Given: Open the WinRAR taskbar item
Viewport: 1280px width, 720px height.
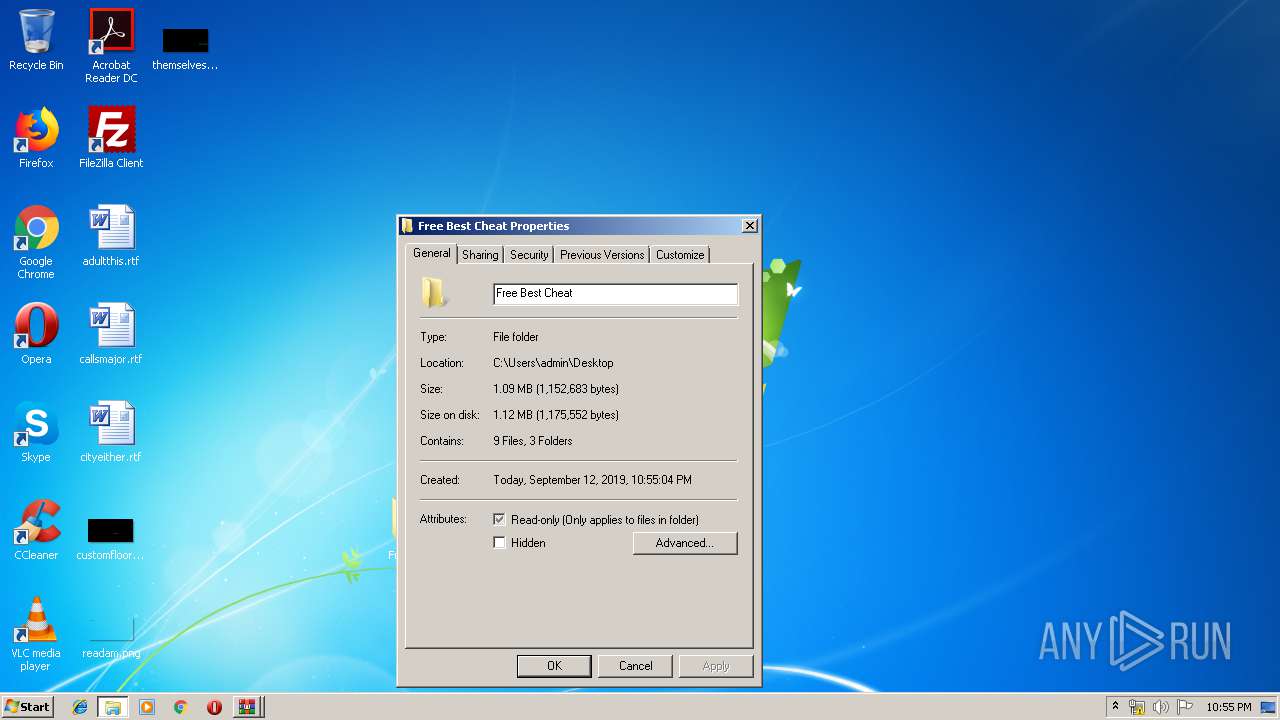Looking at the screenshot, I should pyautogui.click(x=248, y=707).
